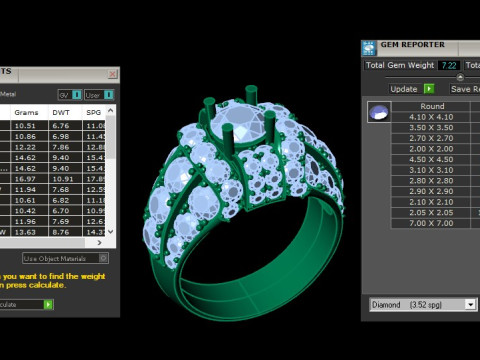Click the 10.51 grams cell
480x360 pixels.
pos(29,126)
